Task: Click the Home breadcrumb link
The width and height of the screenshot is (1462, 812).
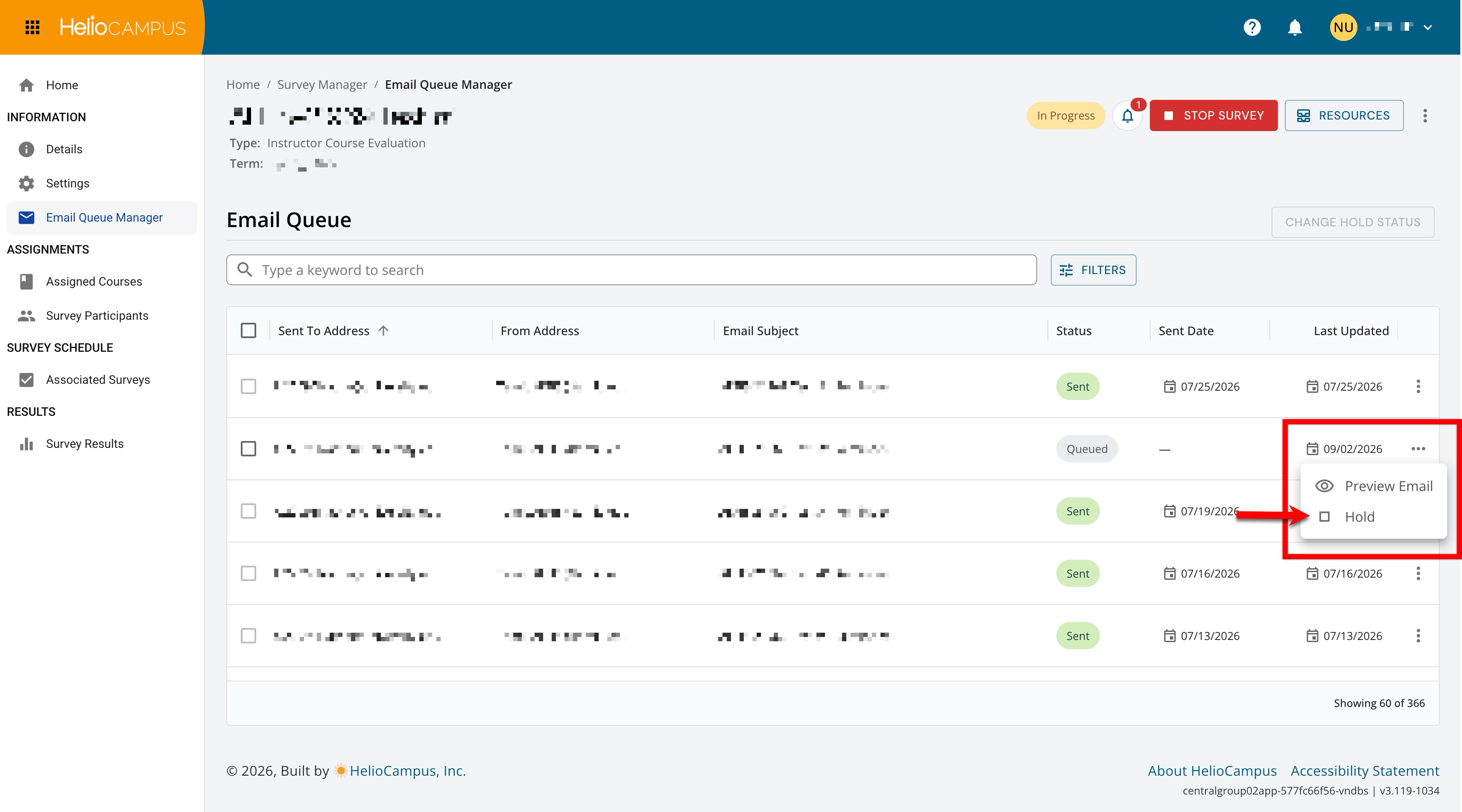Action: click(x=243, y=85)
